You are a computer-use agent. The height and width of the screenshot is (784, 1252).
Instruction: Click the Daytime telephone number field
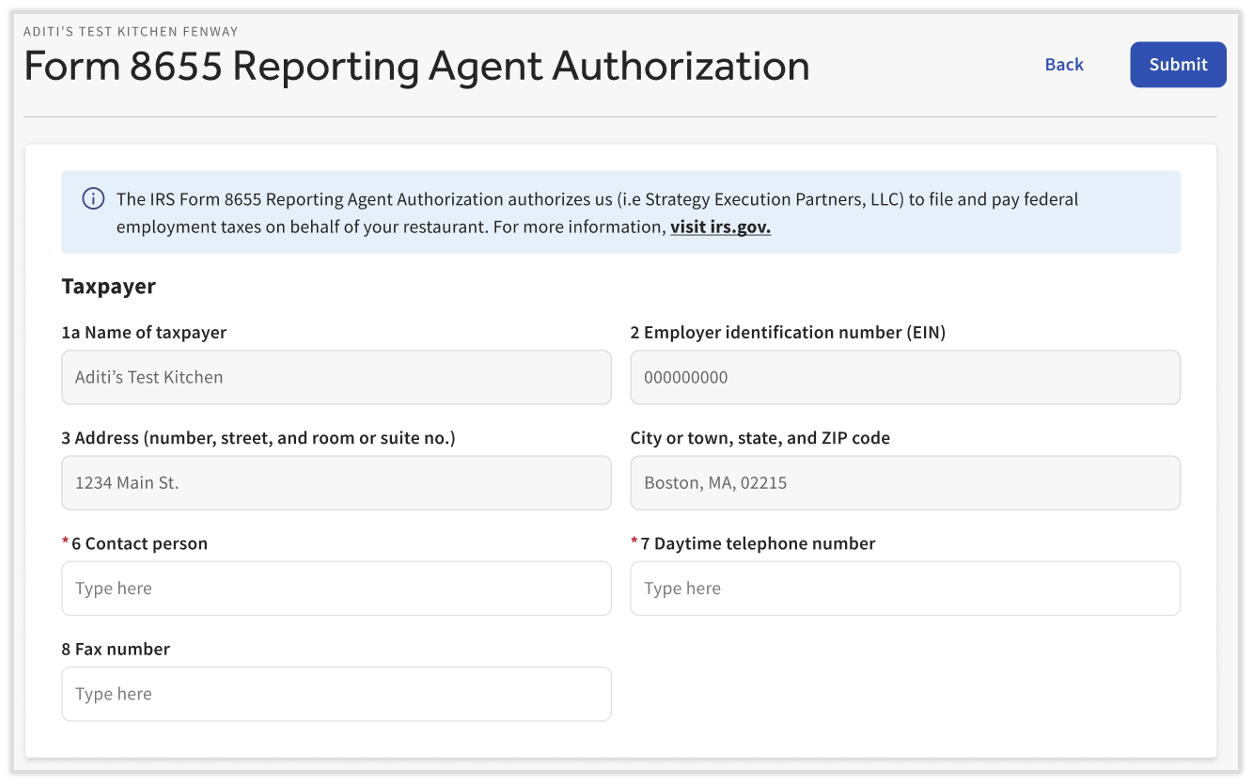tap(905, 588)
